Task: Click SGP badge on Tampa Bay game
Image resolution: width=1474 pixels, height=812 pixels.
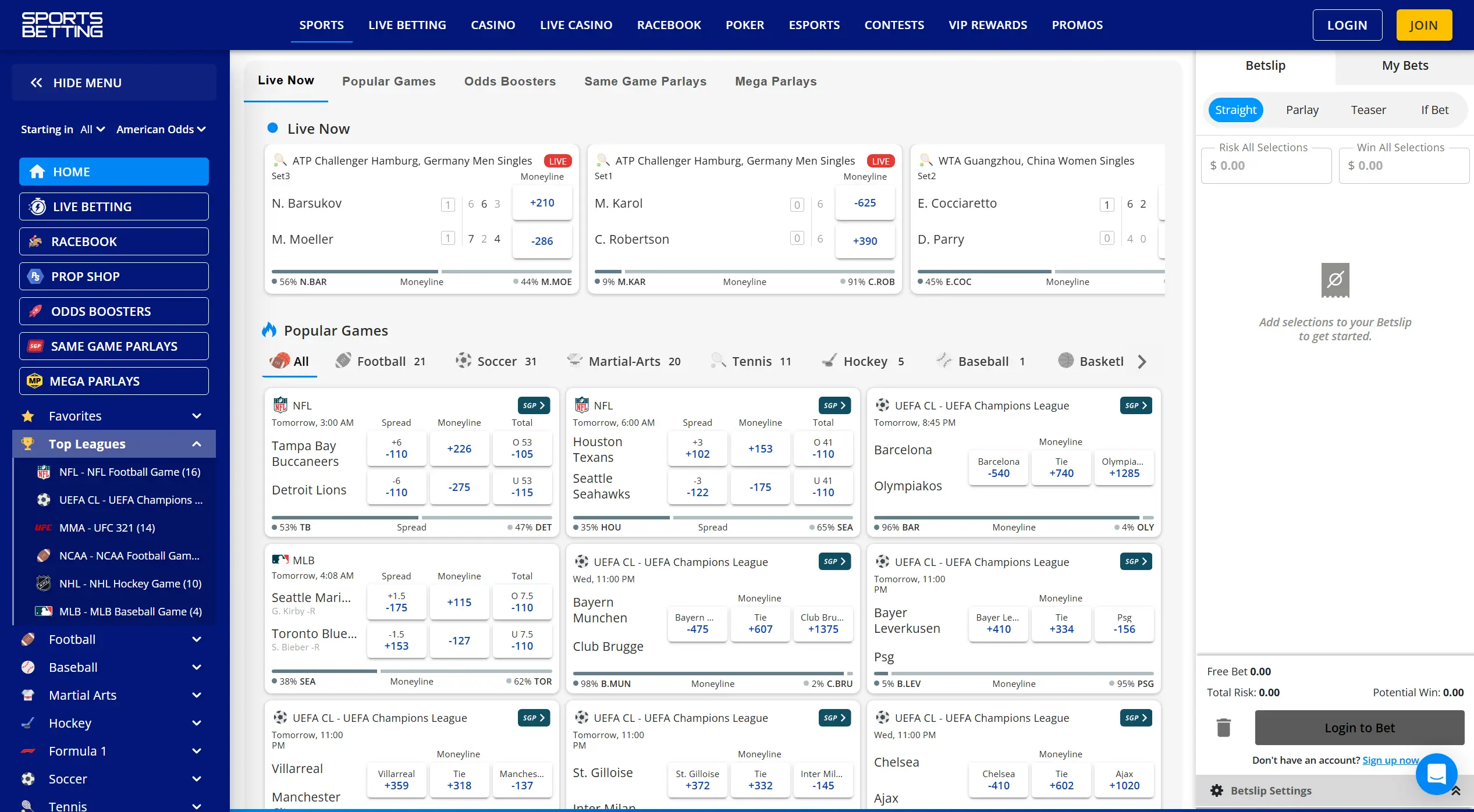Action: tap(533, 405)
